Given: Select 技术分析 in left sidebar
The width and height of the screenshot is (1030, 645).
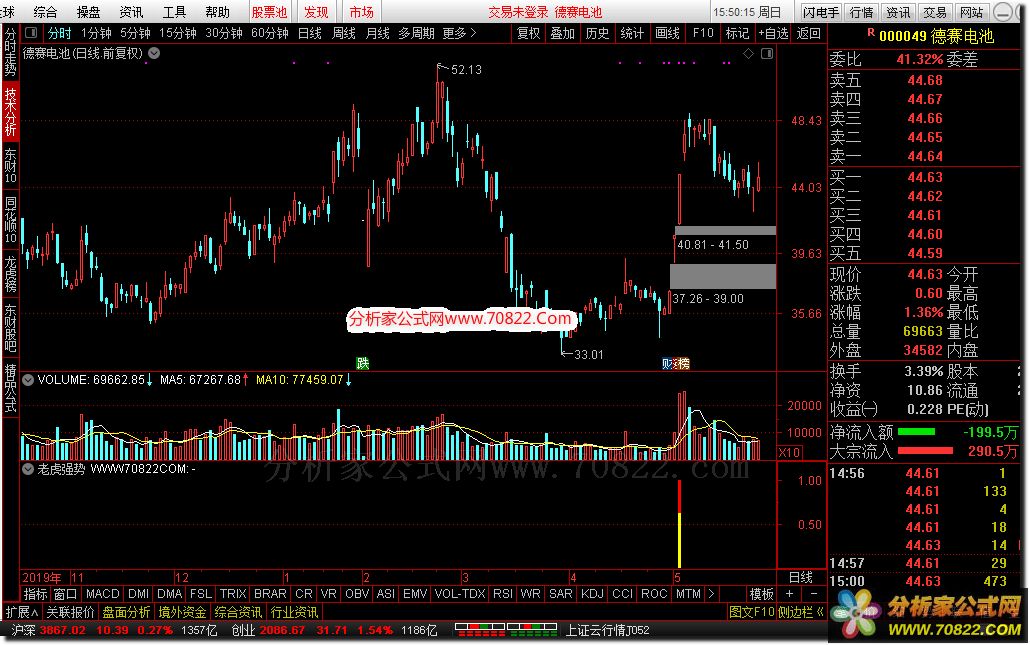Looking at the screenshot, I should [11, 112].
